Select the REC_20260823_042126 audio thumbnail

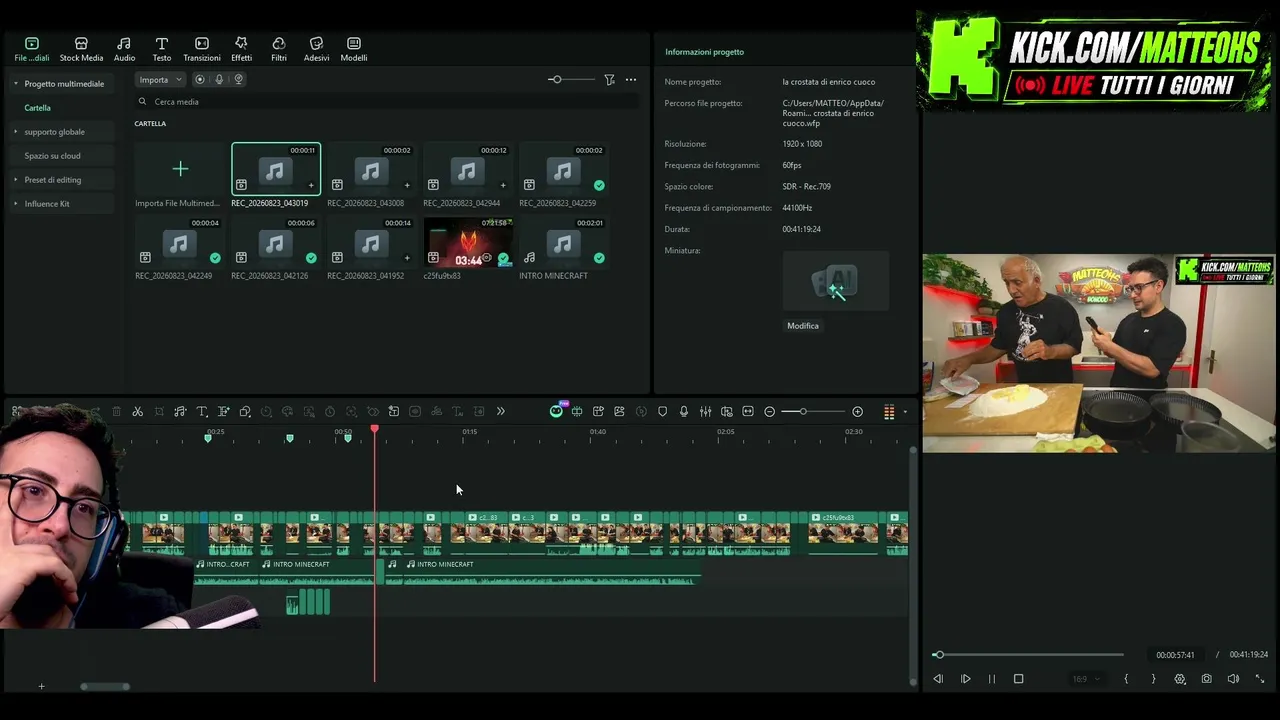(275, 242)
